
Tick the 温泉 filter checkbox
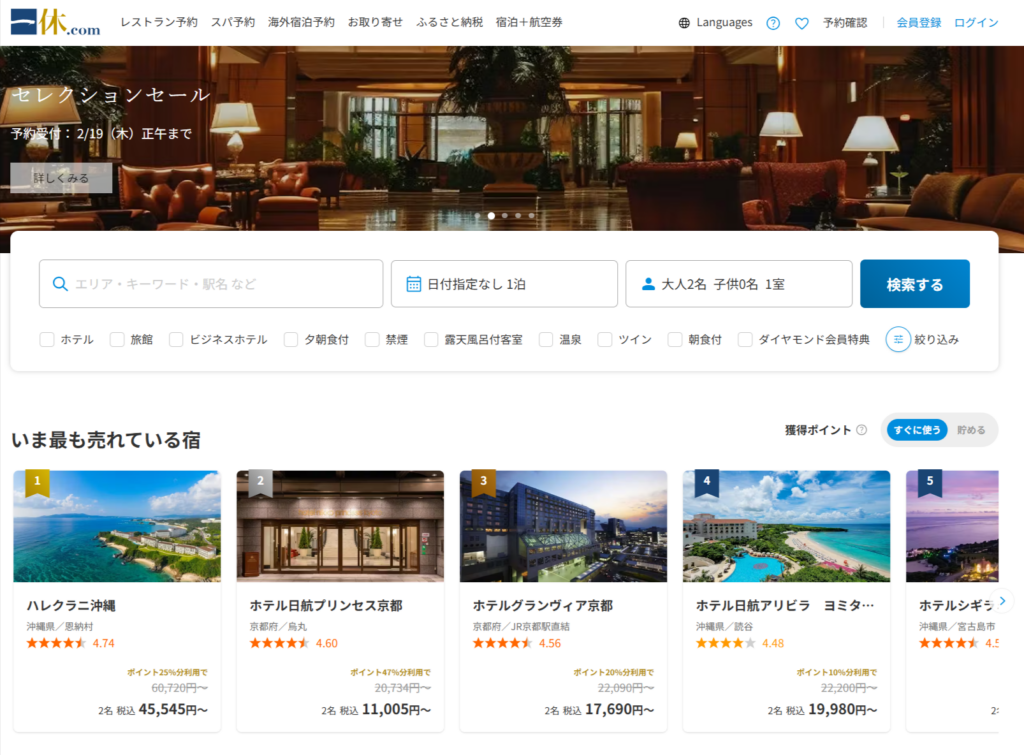coord(546,340)
